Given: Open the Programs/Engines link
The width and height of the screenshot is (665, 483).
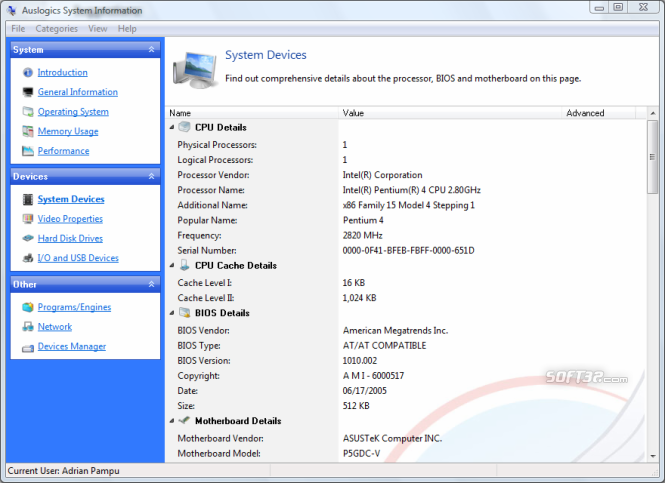Looking at the screenshot, I should point(74,307).
